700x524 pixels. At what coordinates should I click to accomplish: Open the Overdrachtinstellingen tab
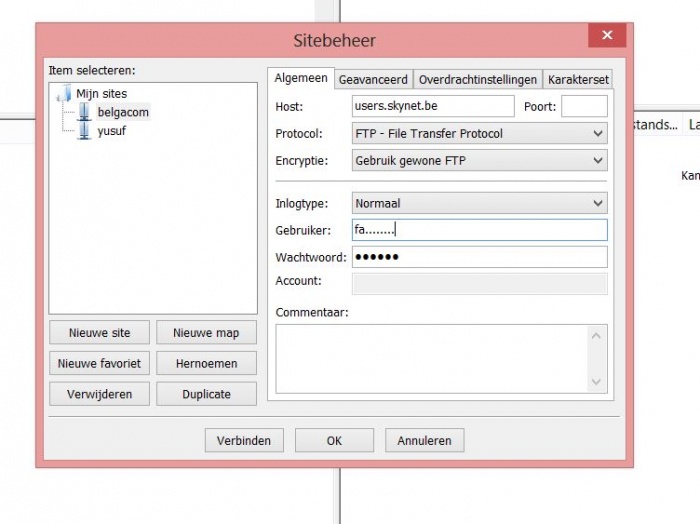478,79
